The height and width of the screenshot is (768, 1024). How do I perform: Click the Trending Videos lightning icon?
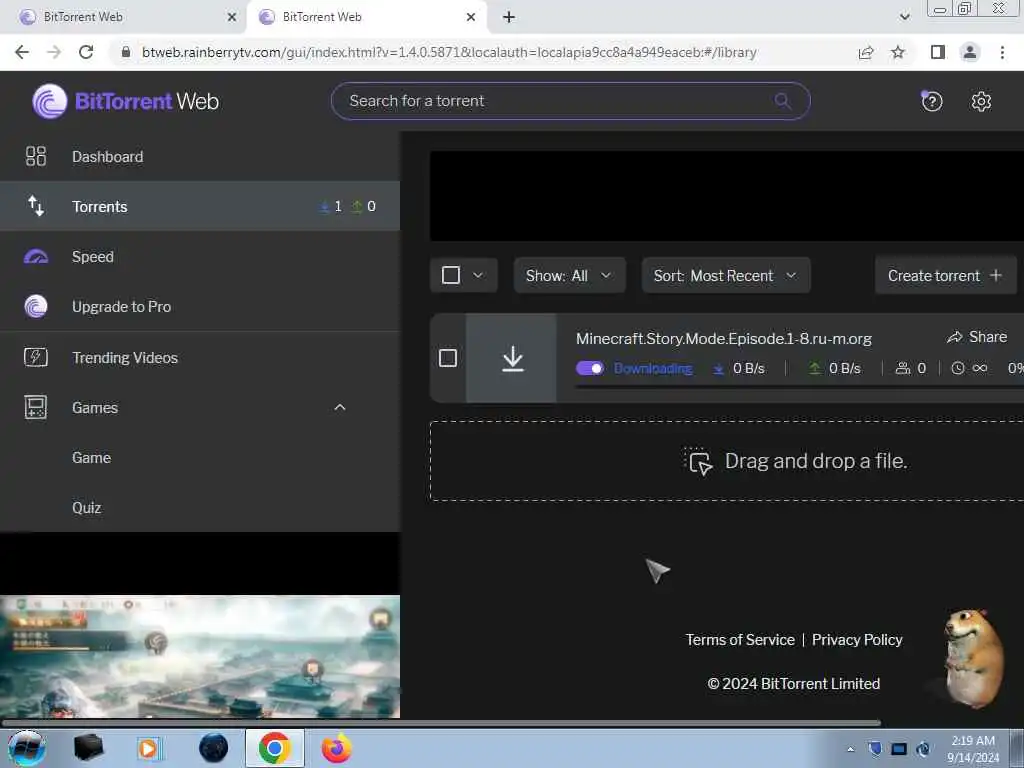coord(36,357)
